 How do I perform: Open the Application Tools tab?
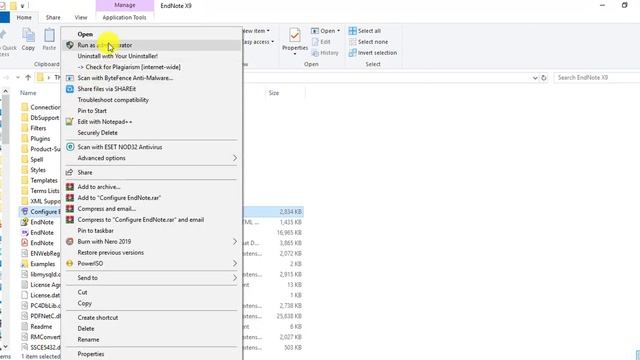point(124,18)
